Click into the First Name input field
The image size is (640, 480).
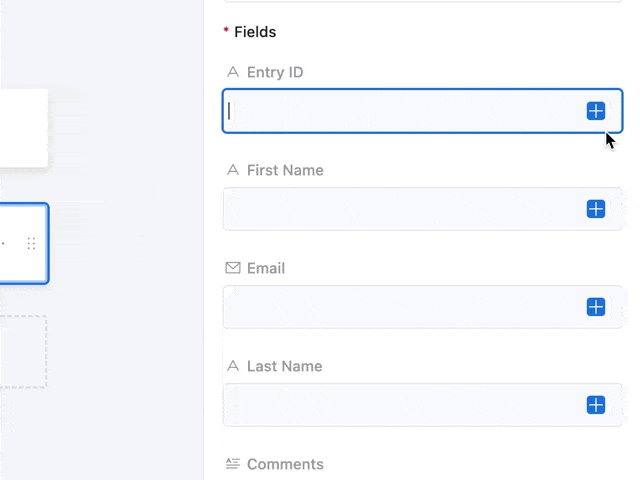tap(400, 209)
